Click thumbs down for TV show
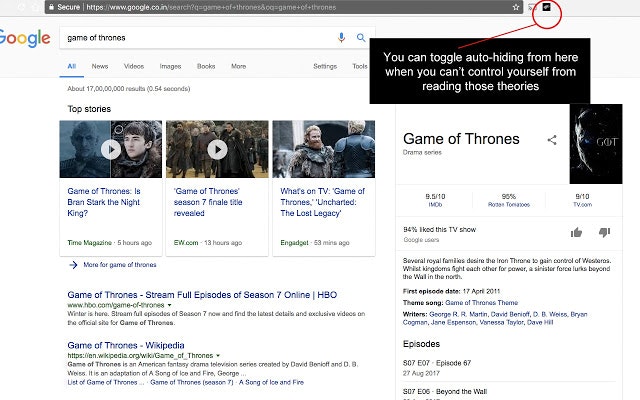The image size is (640, 400). 604,232
